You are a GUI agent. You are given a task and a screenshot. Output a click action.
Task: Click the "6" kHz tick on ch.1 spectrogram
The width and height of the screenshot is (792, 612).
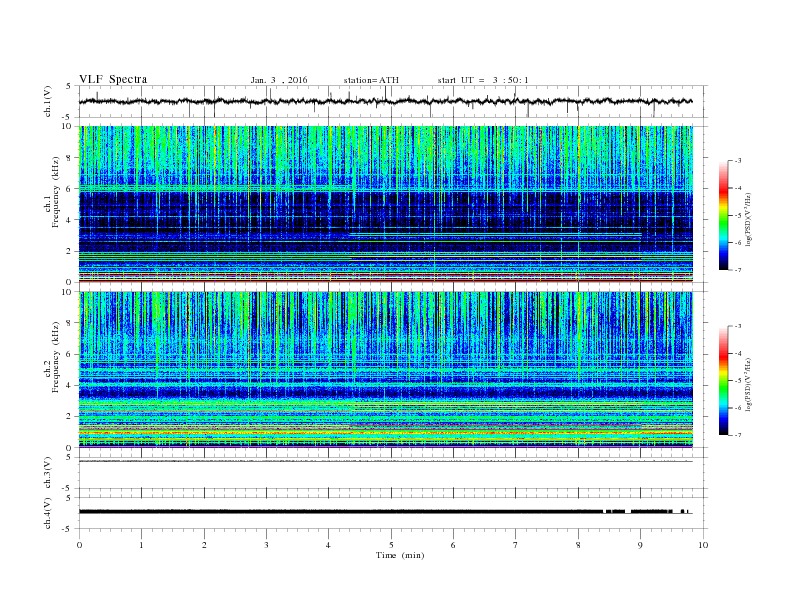(x=69, y=189)
